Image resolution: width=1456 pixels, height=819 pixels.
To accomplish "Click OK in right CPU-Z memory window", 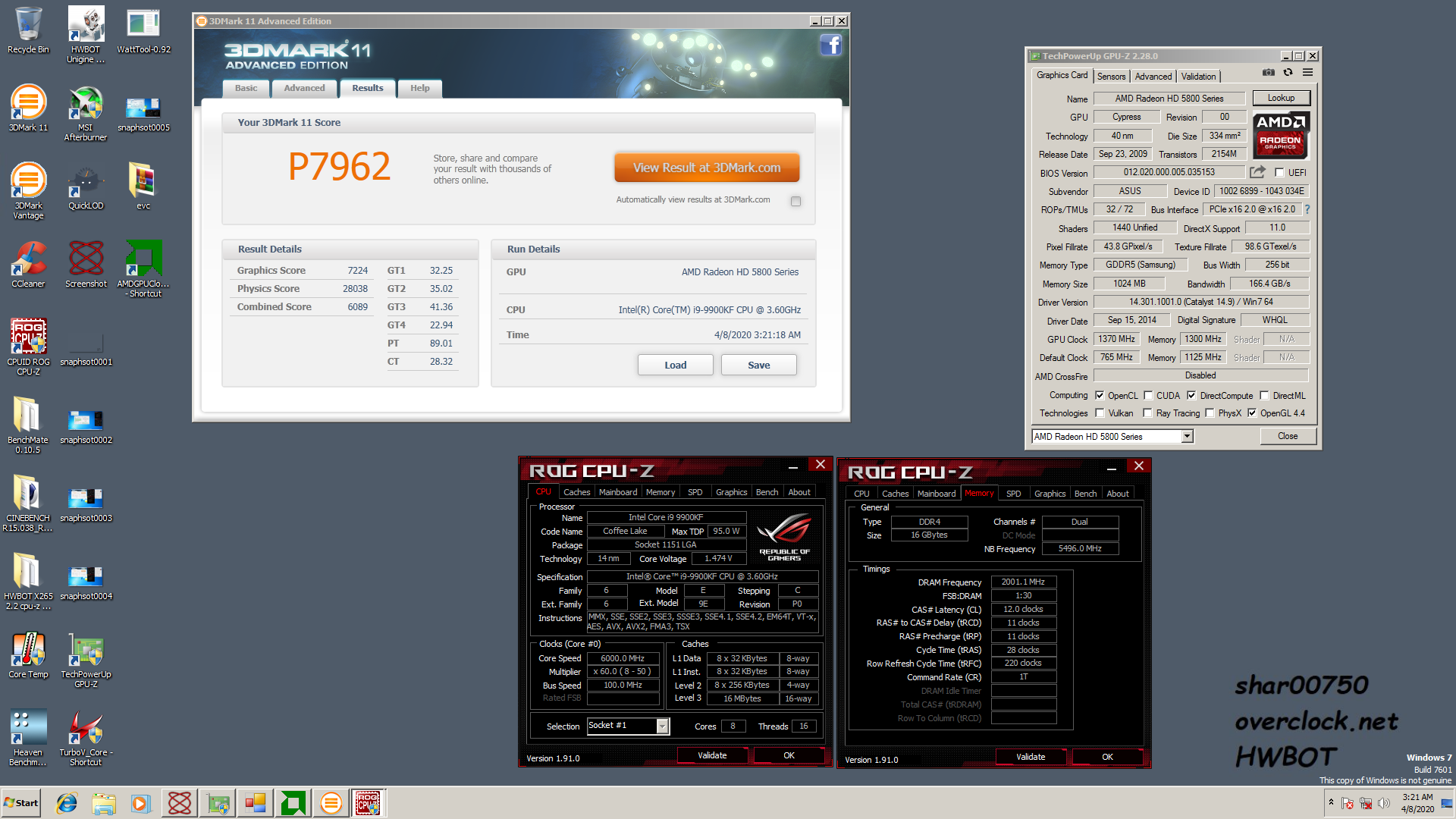I will pyautogui.click(x=1107, y=757).
